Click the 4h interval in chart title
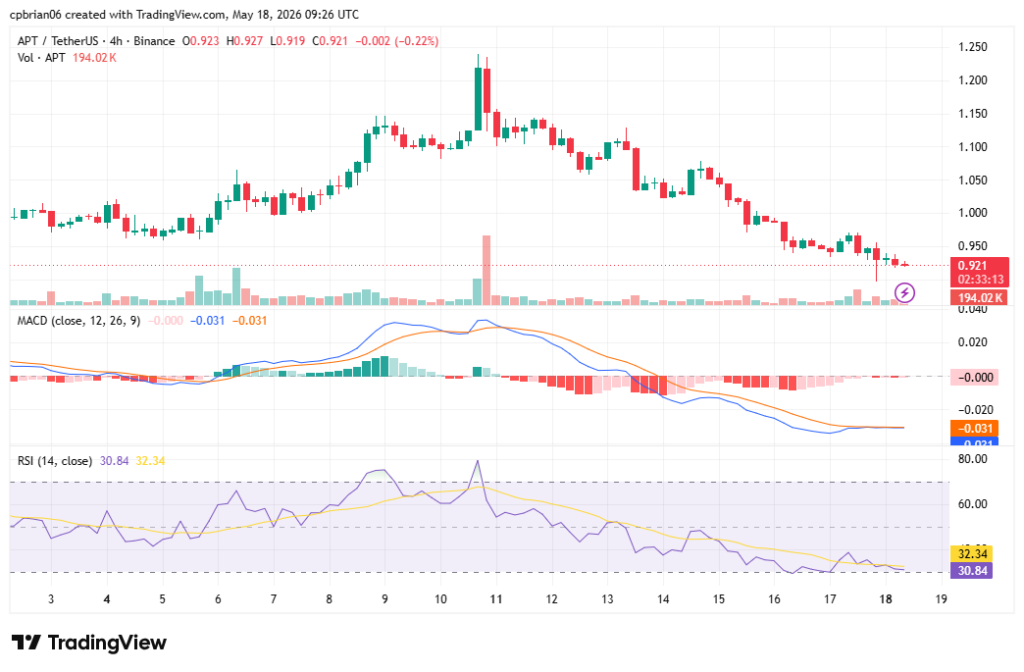 [x=116, y=41]
